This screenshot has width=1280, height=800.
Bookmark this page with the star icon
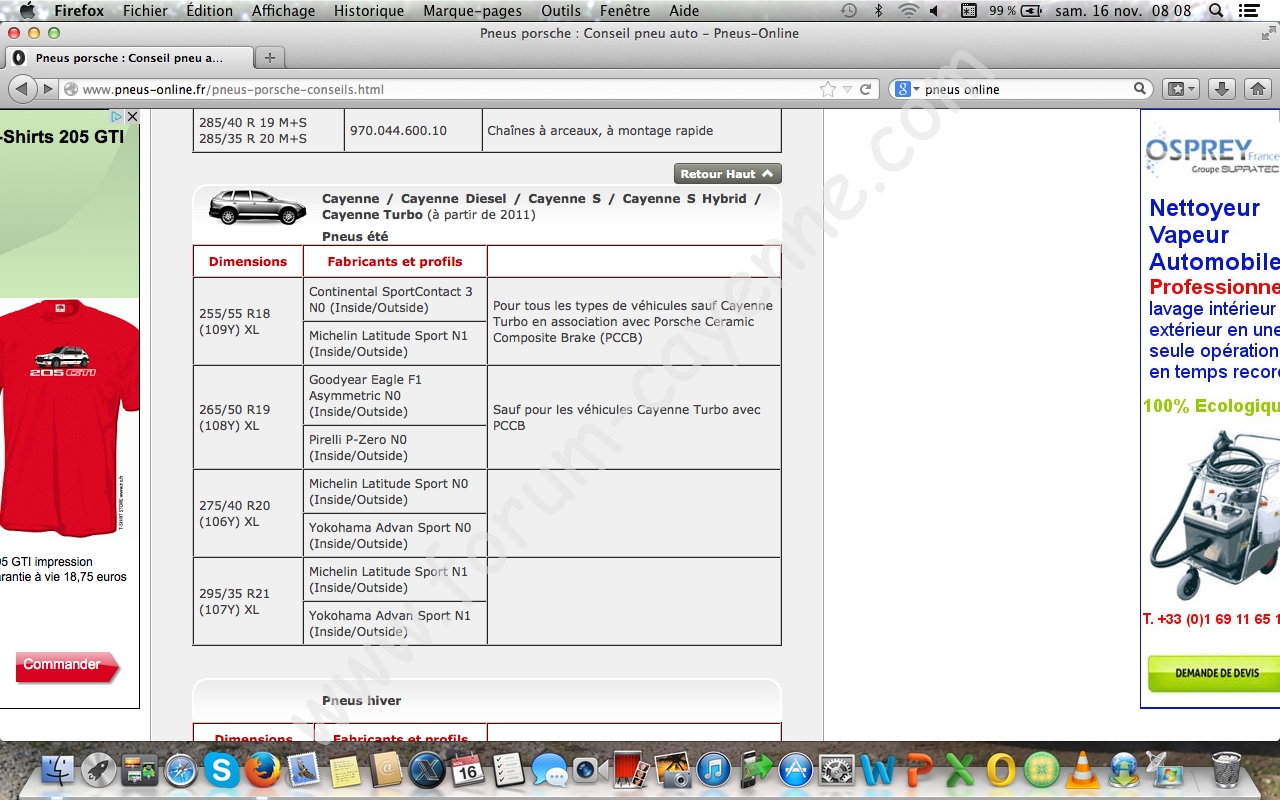[x=828, y=89]
